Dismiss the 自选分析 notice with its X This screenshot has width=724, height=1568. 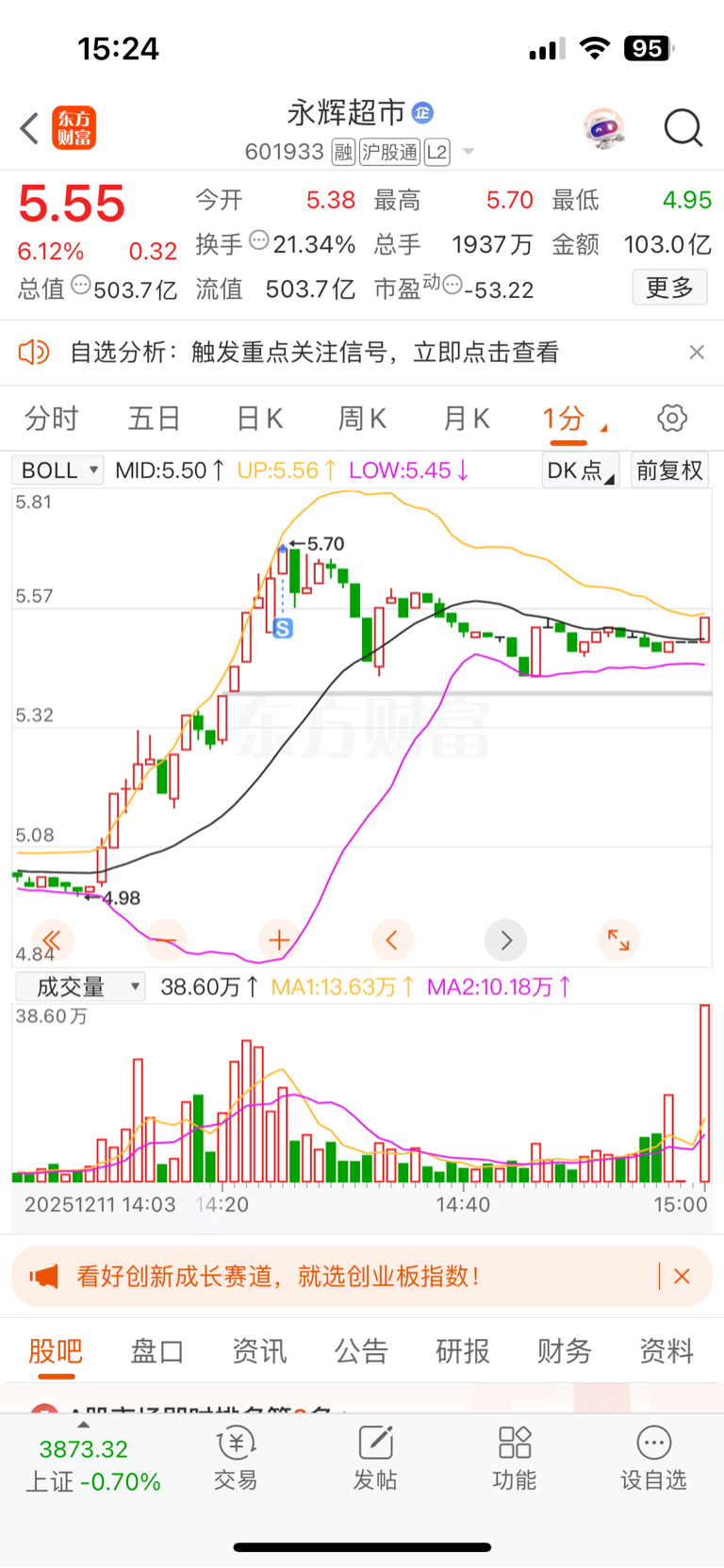[x=697, y=352]
